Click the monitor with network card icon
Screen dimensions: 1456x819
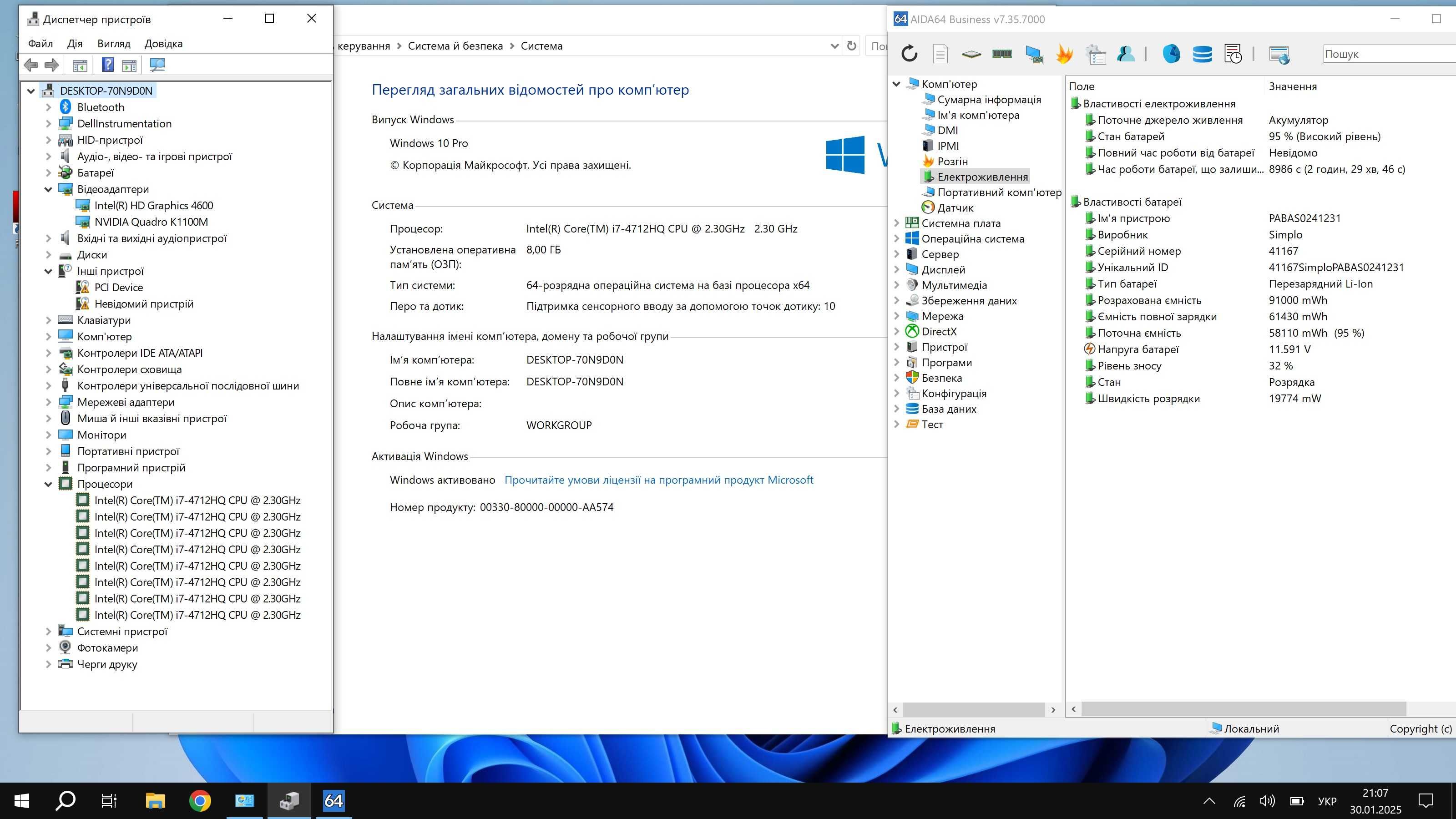tap(1033, 54)
